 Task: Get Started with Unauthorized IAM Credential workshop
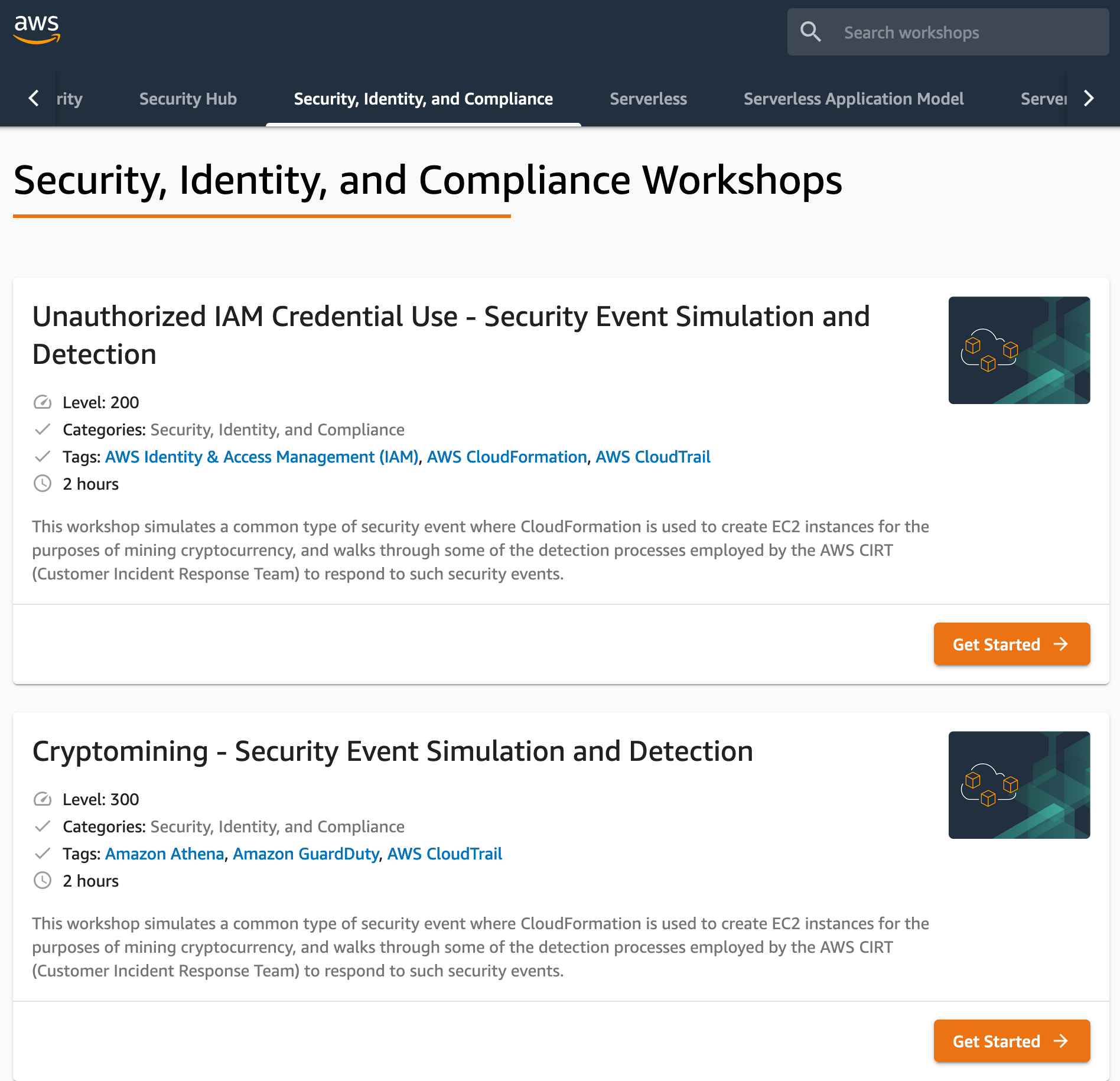click(1012, 644)
